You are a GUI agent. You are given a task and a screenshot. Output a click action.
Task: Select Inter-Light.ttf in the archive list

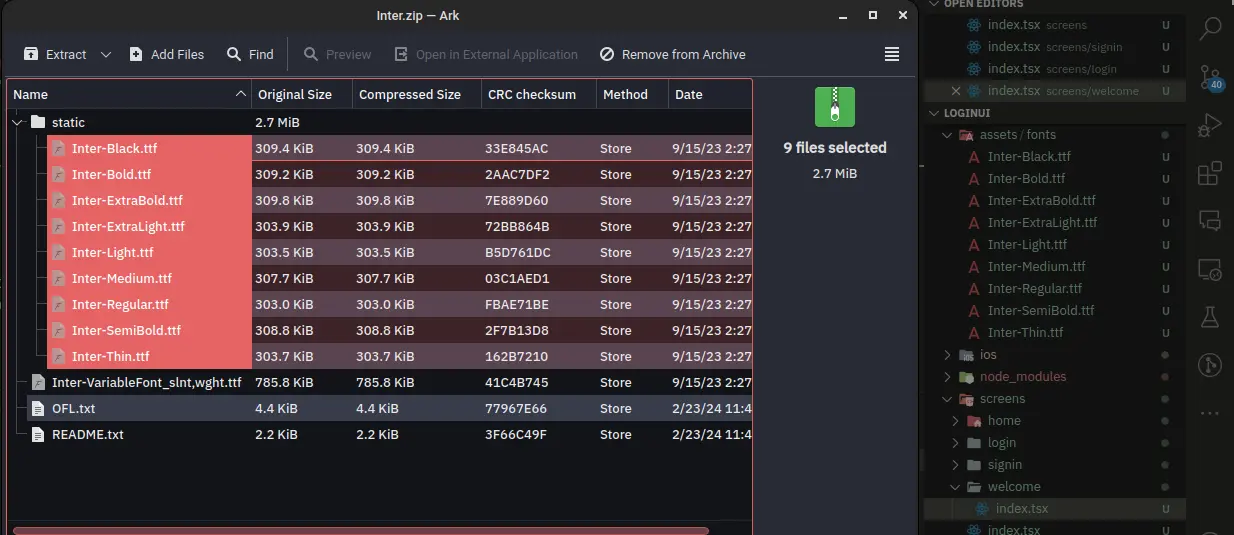click(112, 252)
